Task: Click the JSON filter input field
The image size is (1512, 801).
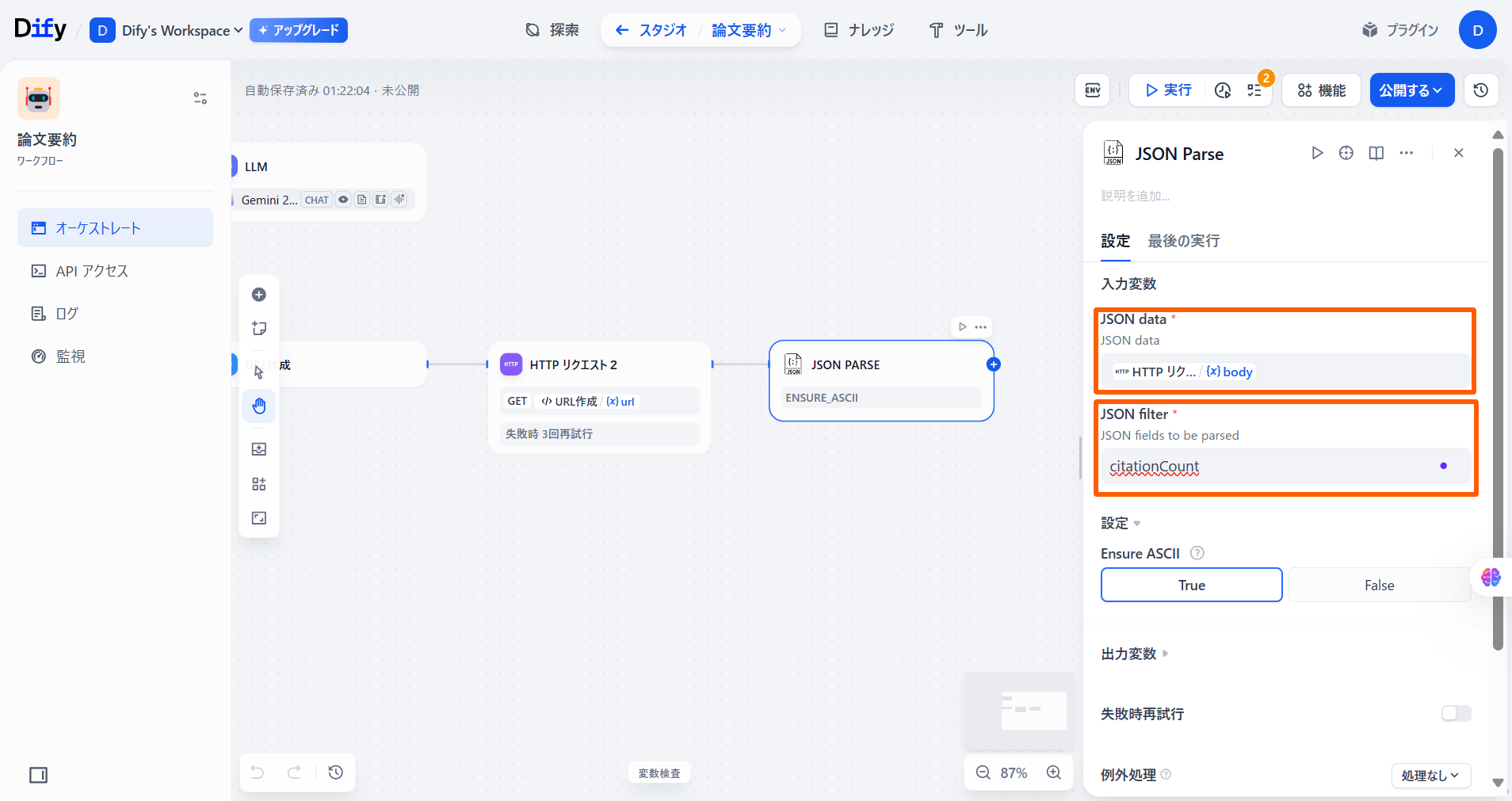Action: (1268, 467)
